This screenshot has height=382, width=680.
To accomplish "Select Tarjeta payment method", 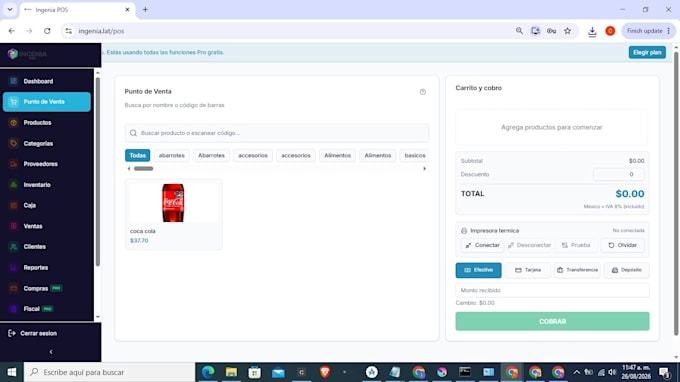I will pyautogui.click(x=528, y=270).
